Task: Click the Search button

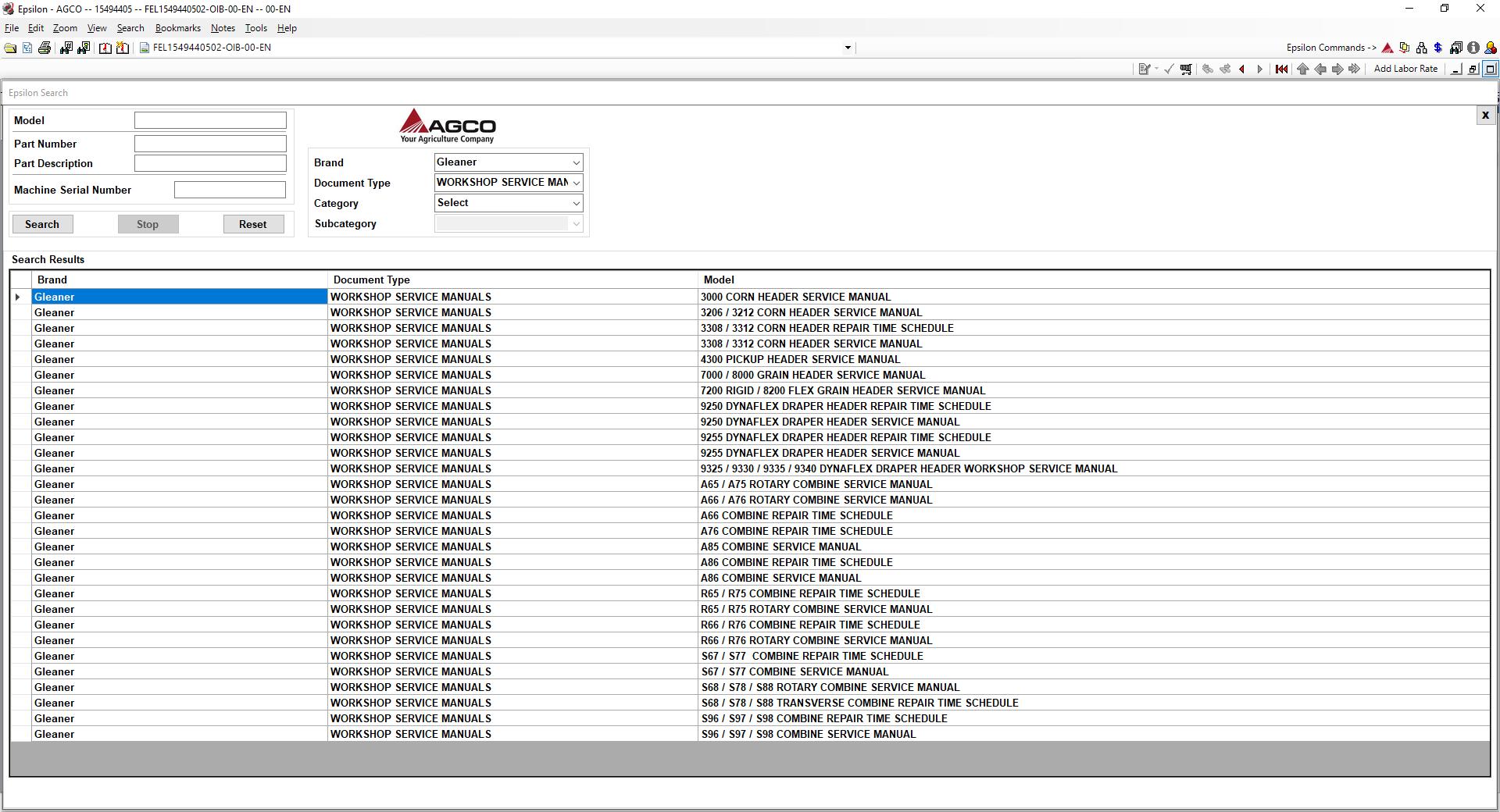Action: [42, 224]
